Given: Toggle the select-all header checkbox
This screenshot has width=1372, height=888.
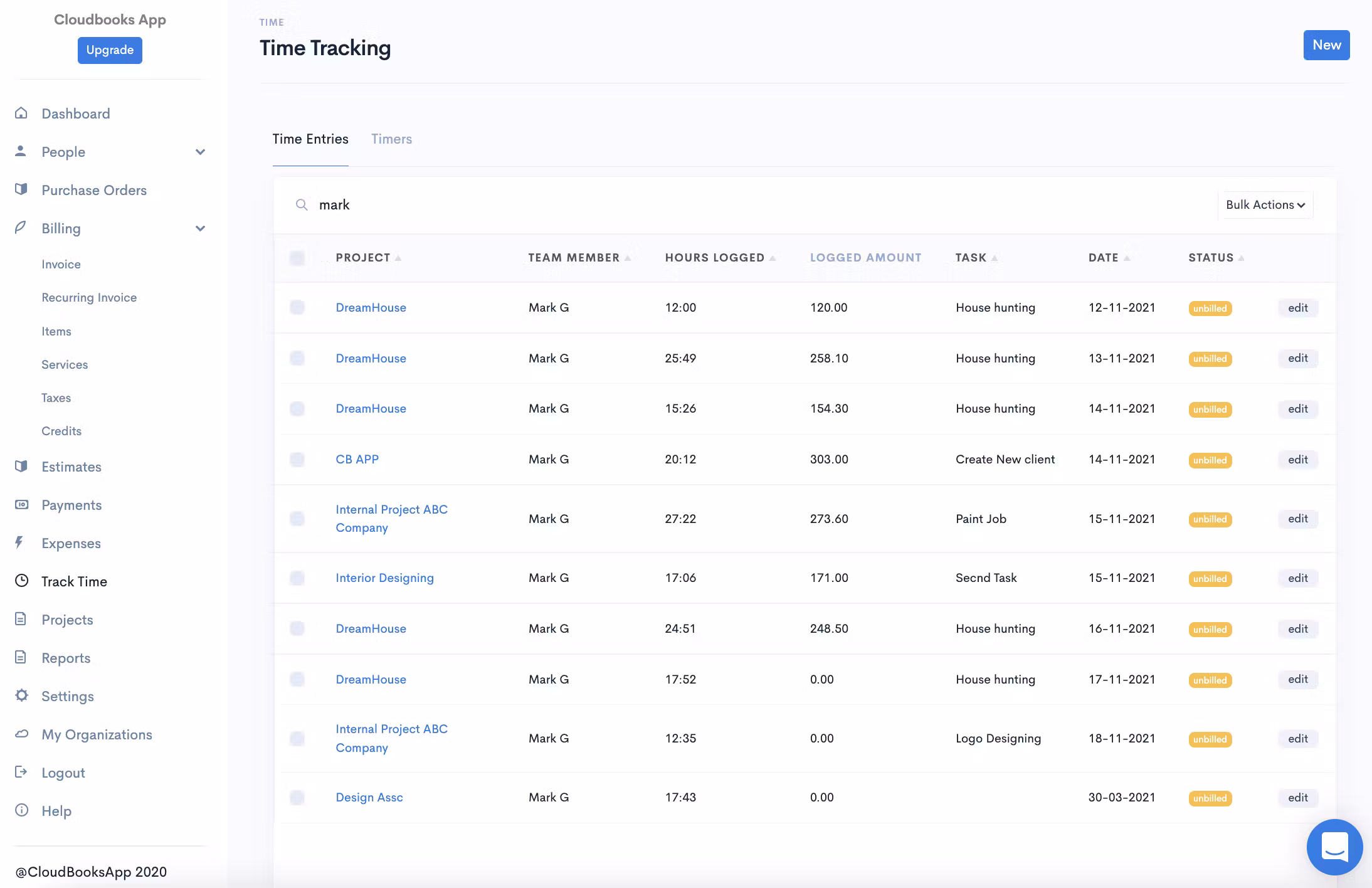Looking at the screenshot, I should [297, 258].
